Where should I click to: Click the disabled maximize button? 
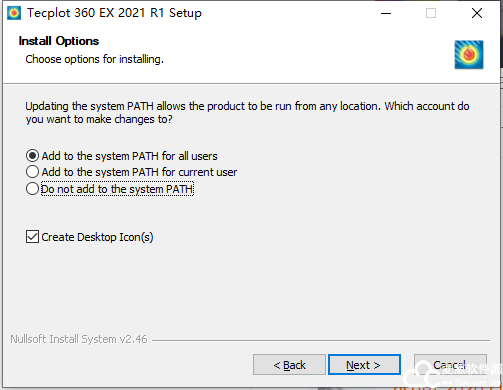pyautogui.click(x=431, y=13)
